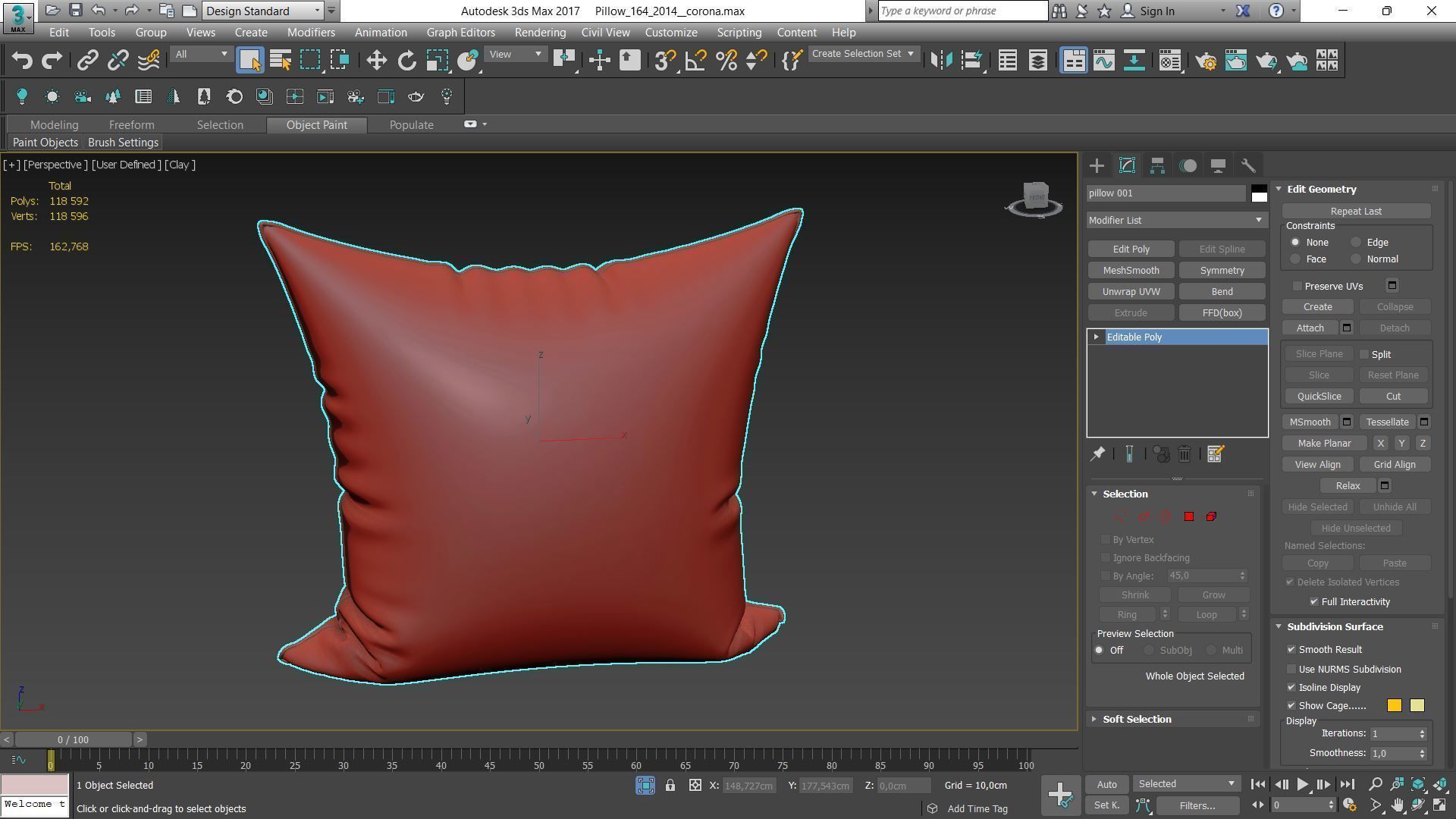Open the View reference coordinate dropdown
This screenshot has width=1456, height=819.
coord(516,55)
